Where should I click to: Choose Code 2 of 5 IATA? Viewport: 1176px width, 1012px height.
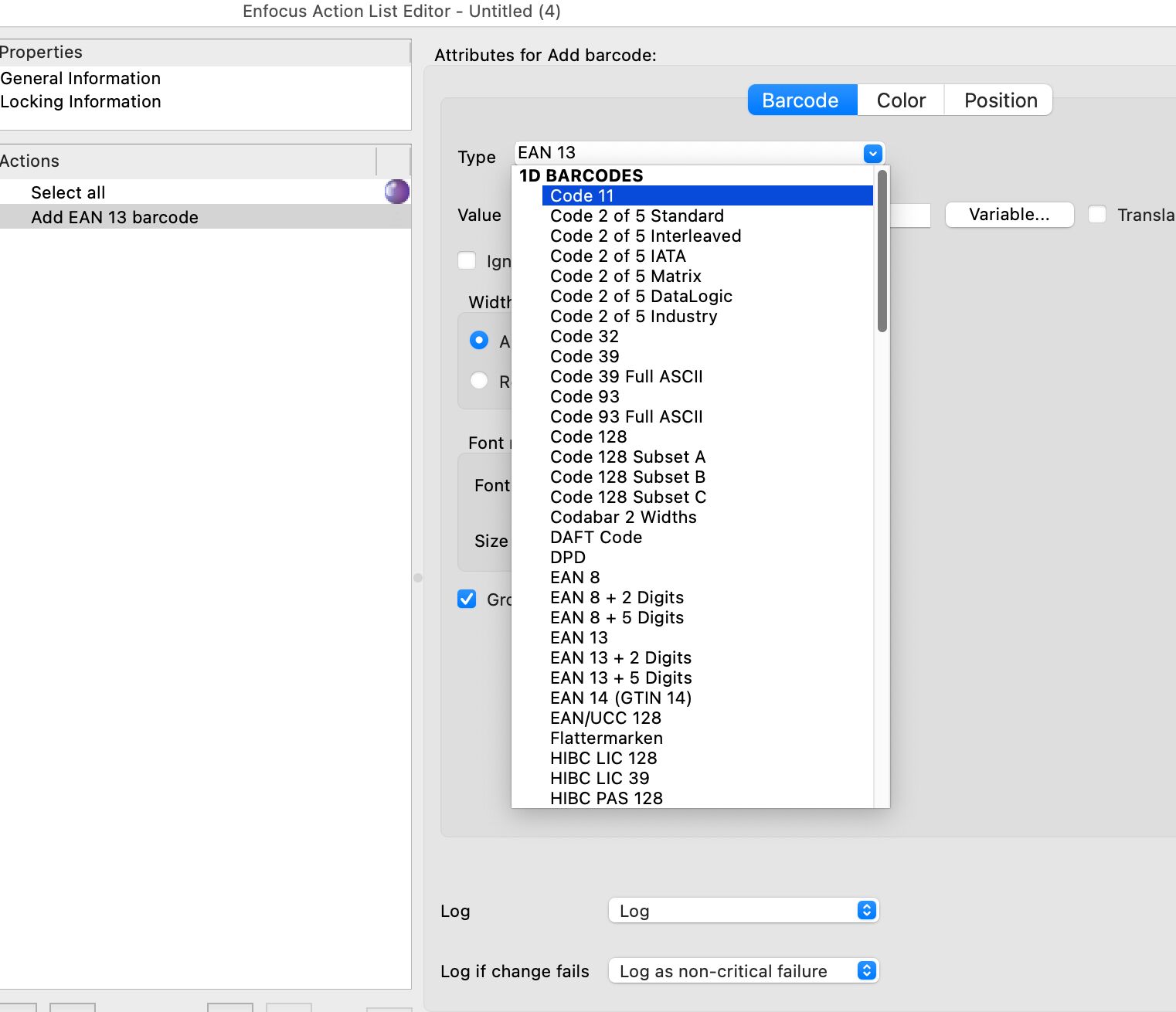tap(617, 256)
